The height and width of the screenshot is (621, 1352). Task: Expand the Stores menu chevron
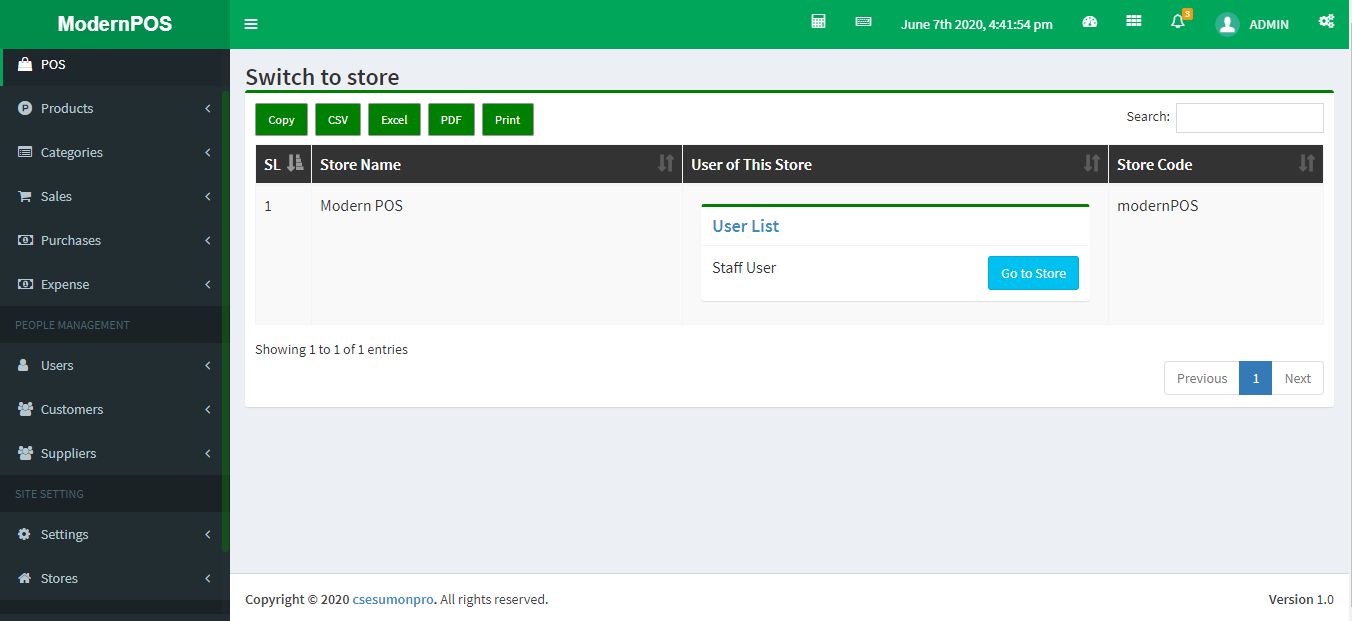(x=208, y=578)
